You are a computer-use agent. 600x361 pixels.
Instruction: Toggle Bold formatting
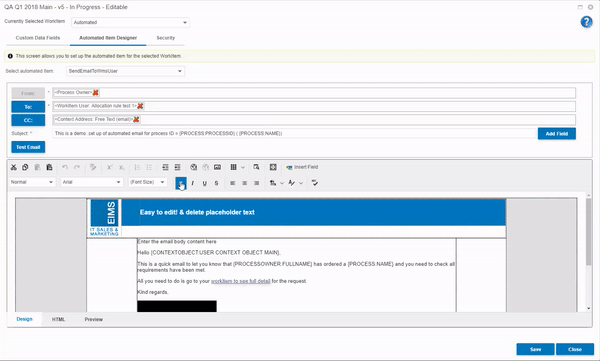(x=181, y=183)
